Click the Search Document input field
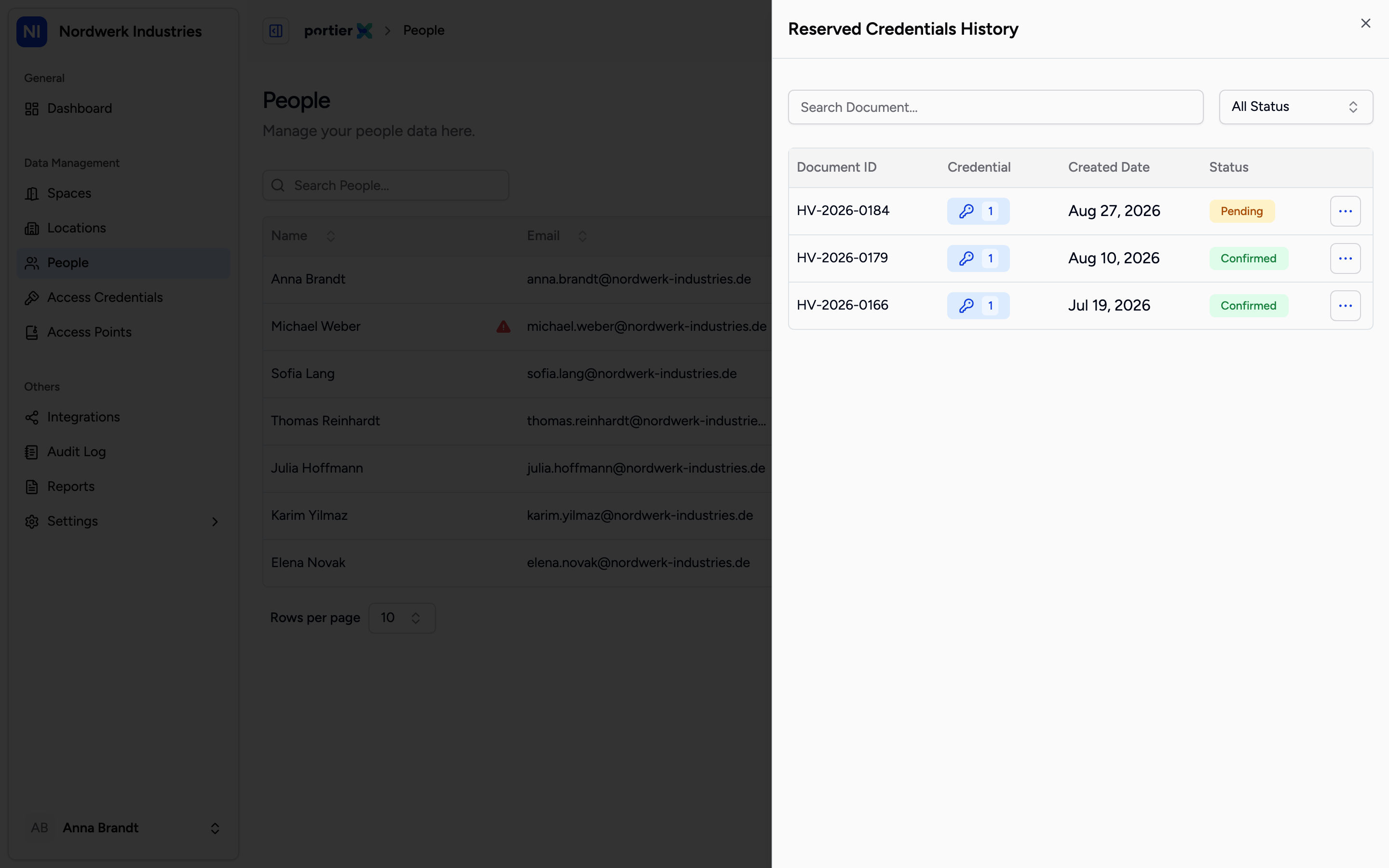This screenshot has height=868, width=1389. tap(995, 107)
